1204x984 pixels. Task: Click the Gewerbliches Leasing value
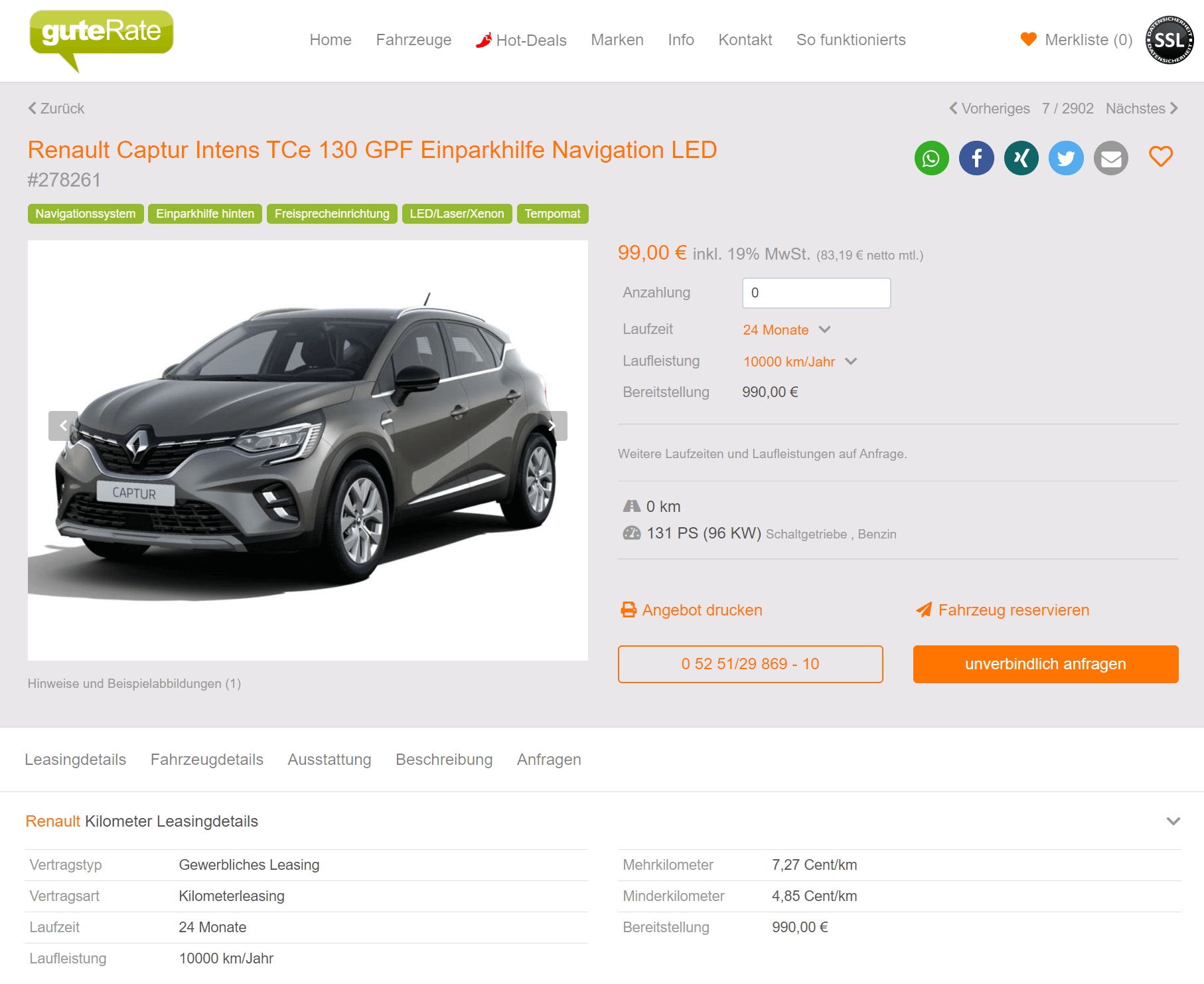[249, 865]
